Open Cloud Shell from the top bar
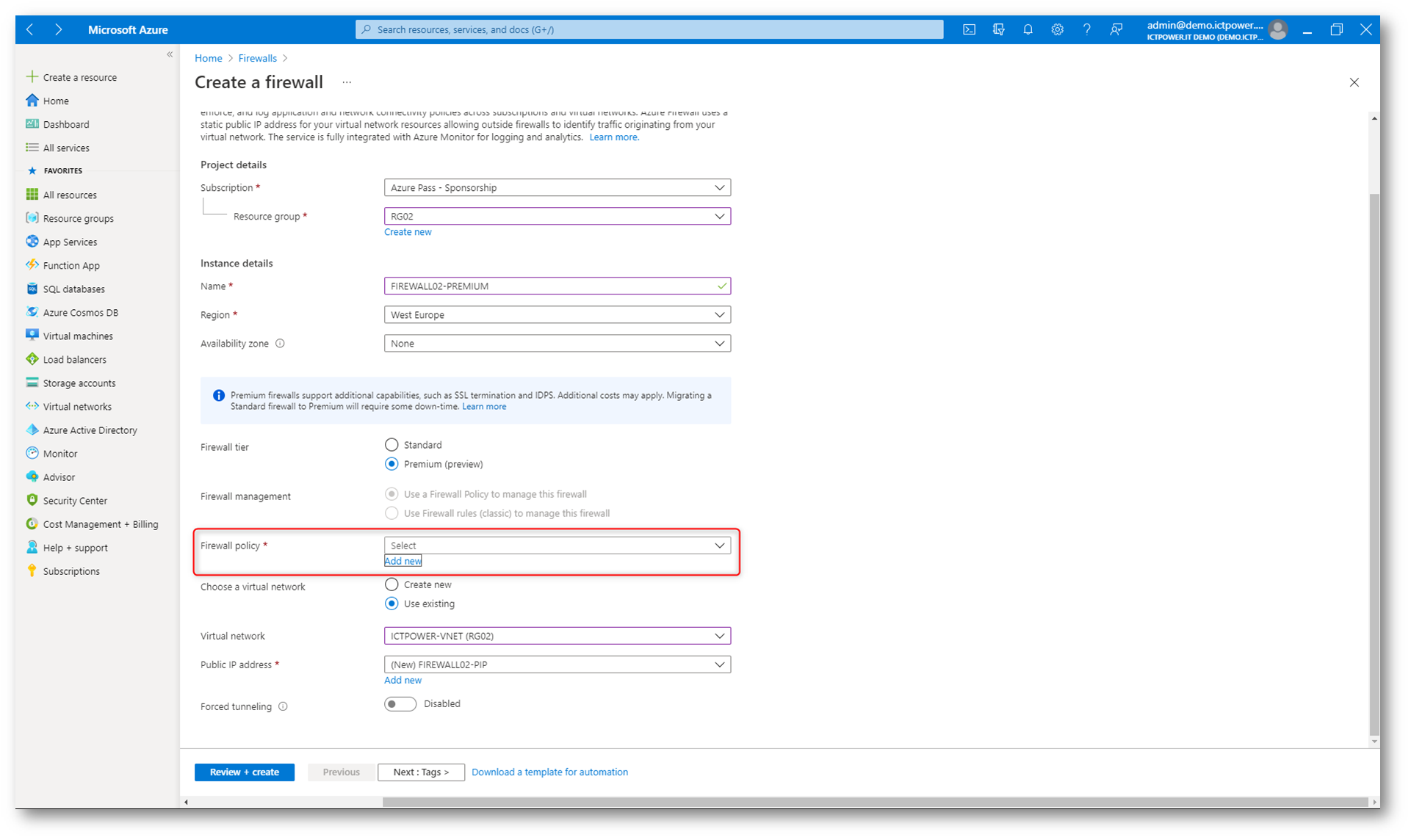 (969, 29)
